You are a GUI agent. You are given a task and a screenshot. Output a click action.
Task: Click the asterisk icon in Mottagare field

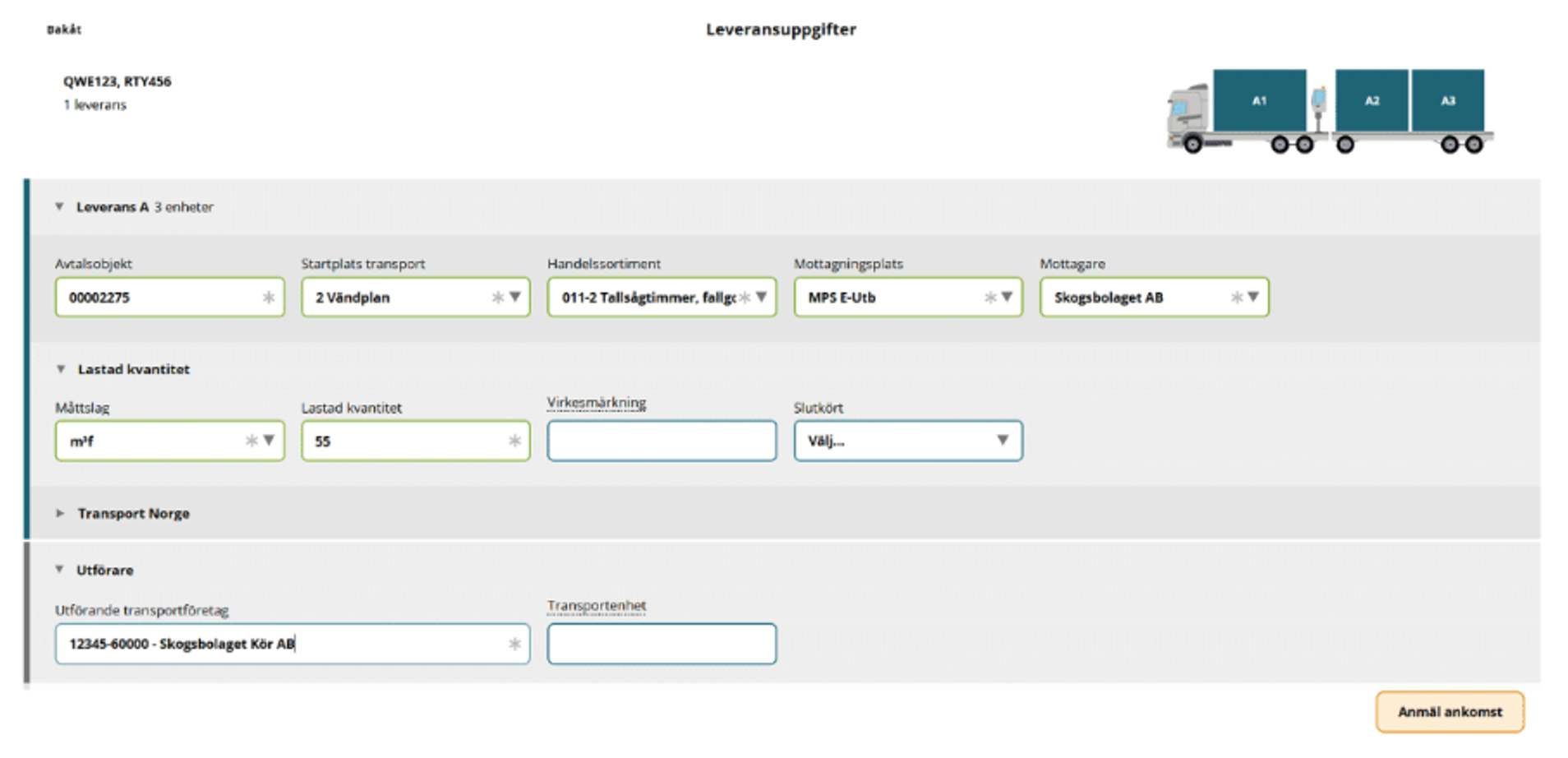click(x=1237, y=298)
